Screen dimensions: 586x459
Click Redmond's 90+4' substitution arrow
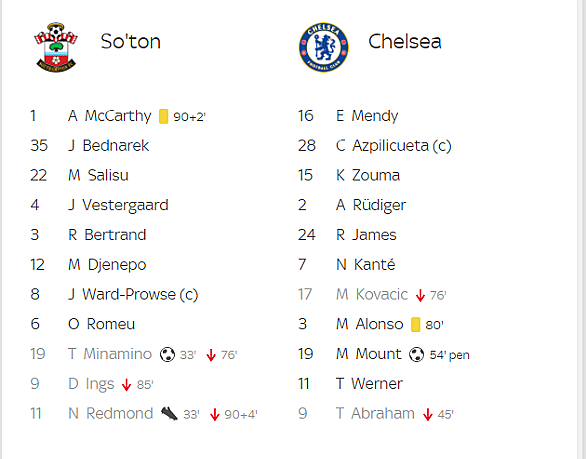coord(215,415)
